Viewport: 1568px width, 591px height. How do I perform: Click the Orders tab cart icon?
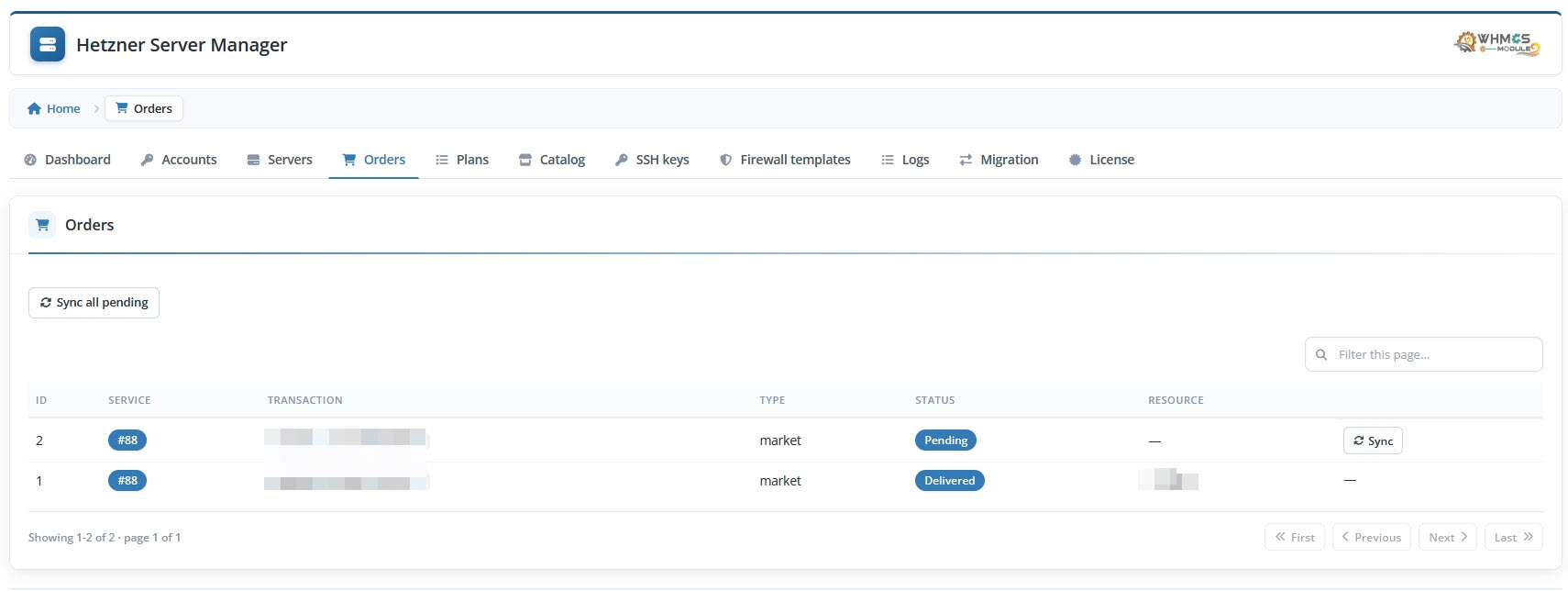click(x=349, y=160)
